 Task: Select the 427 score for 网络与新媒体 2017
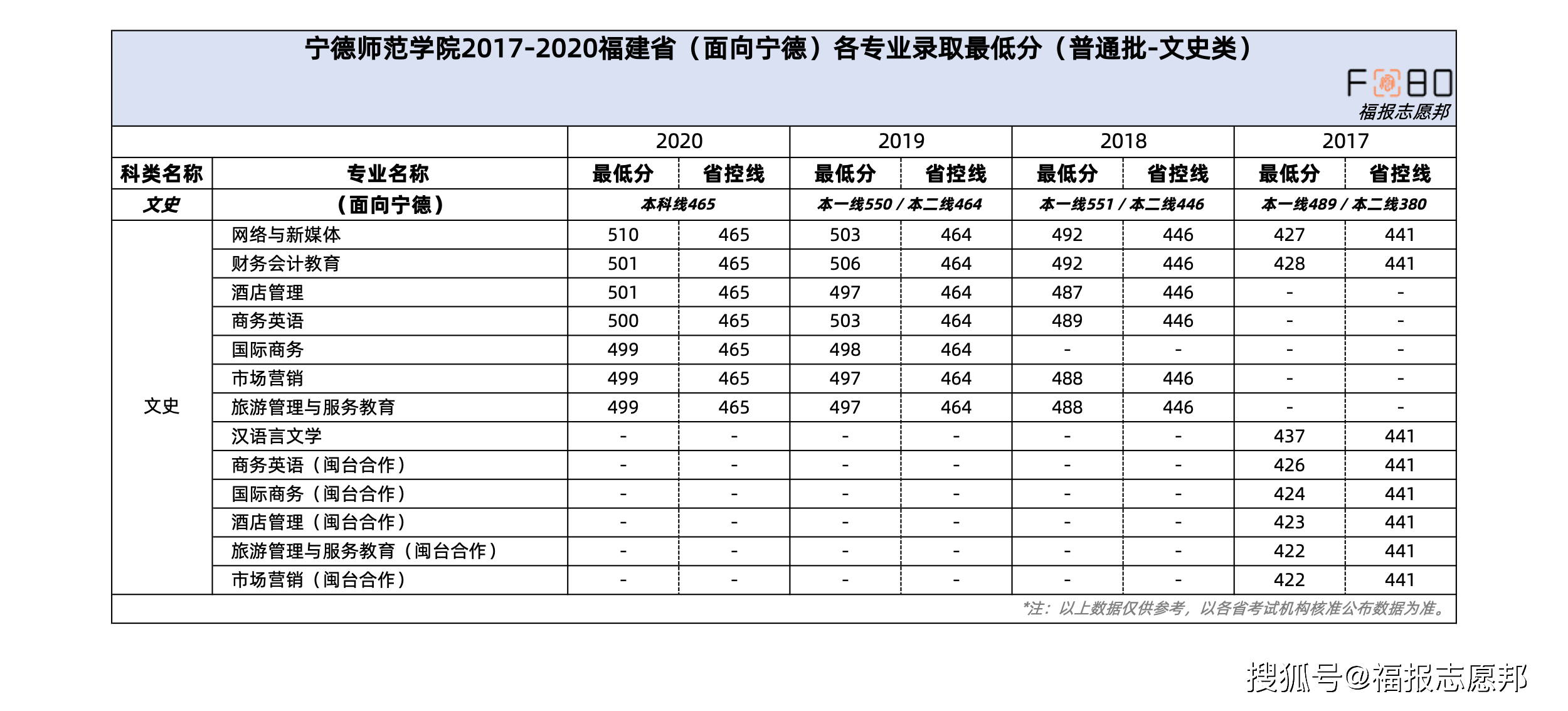click(x=1289, y=235)
